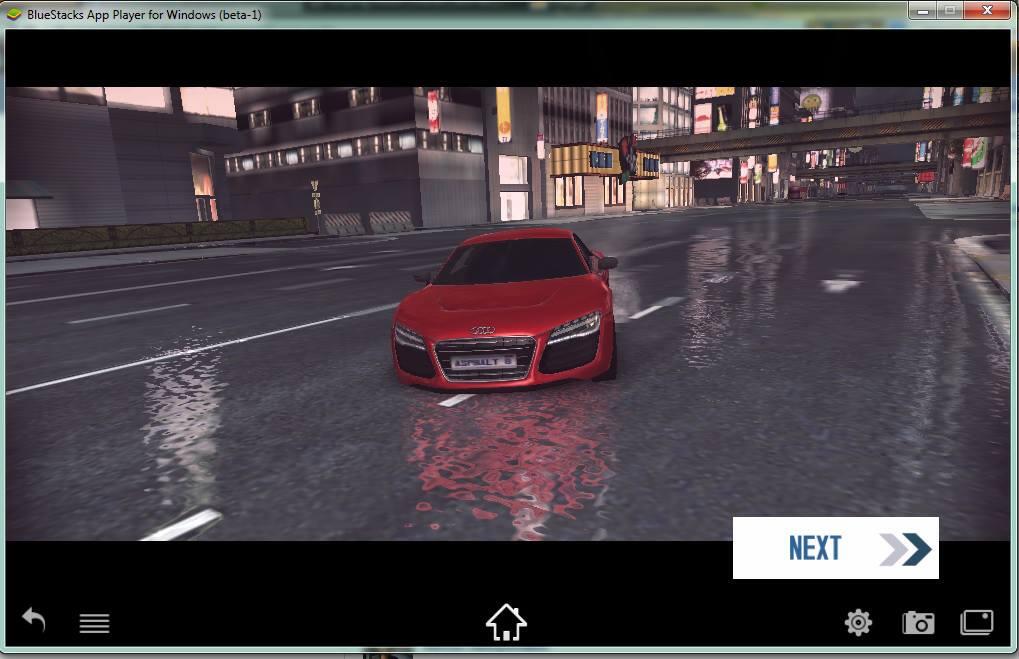Viewport: 1019px width, 659px height.
Task: Minimize the BlueStacks App Player window
Action: pos(923,10)
